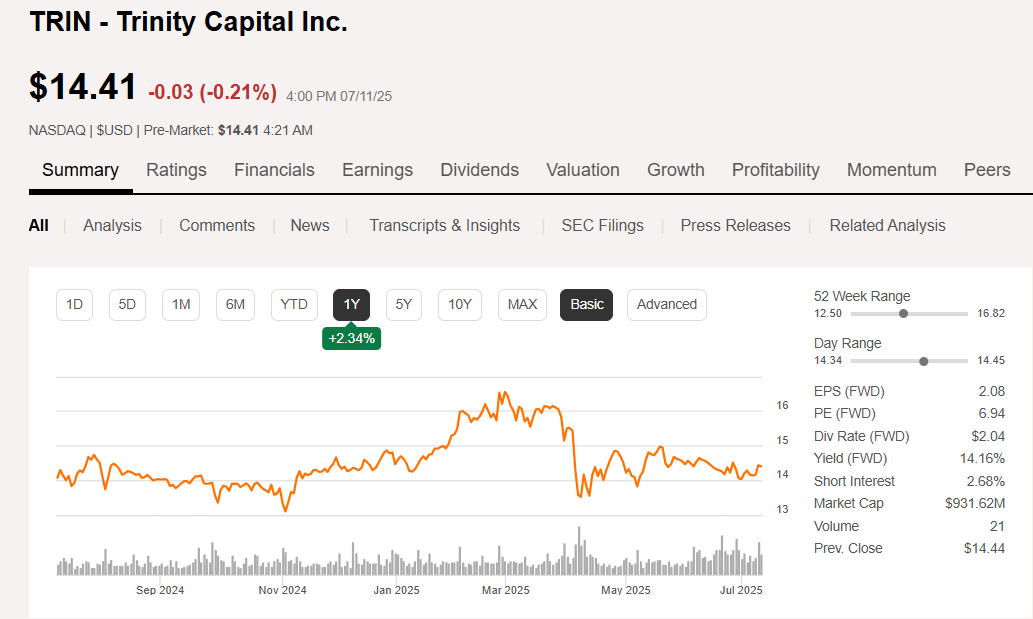Open the Peers tab
Screen dimensions: 1033x619
pyautogui.click(x=987, y=170)
